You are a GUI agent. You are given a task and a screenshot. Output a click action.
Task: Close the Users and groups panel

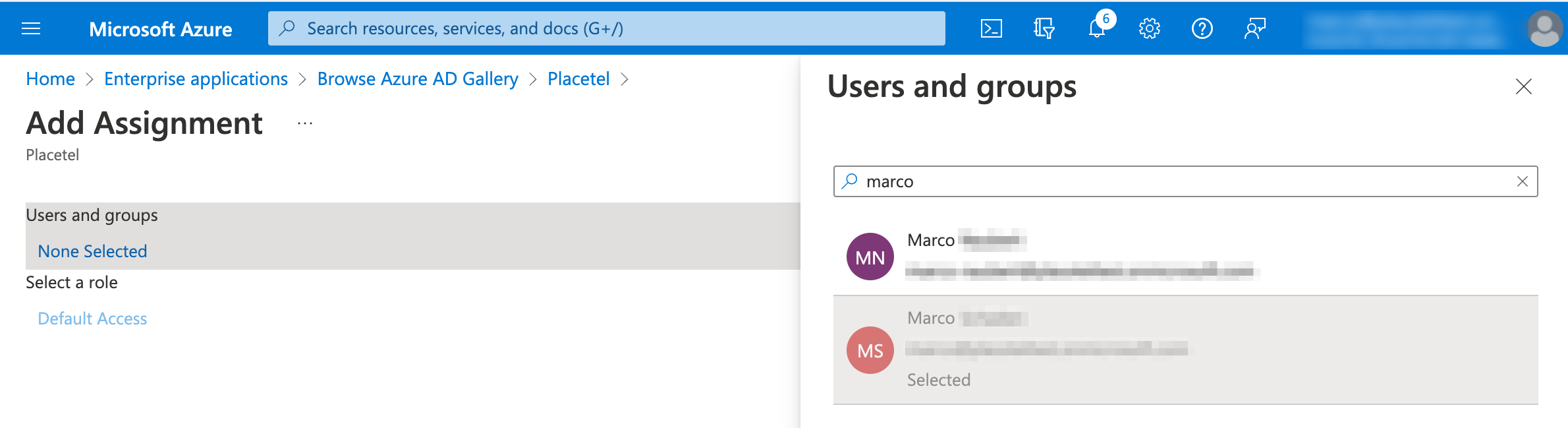(1523, 86)
